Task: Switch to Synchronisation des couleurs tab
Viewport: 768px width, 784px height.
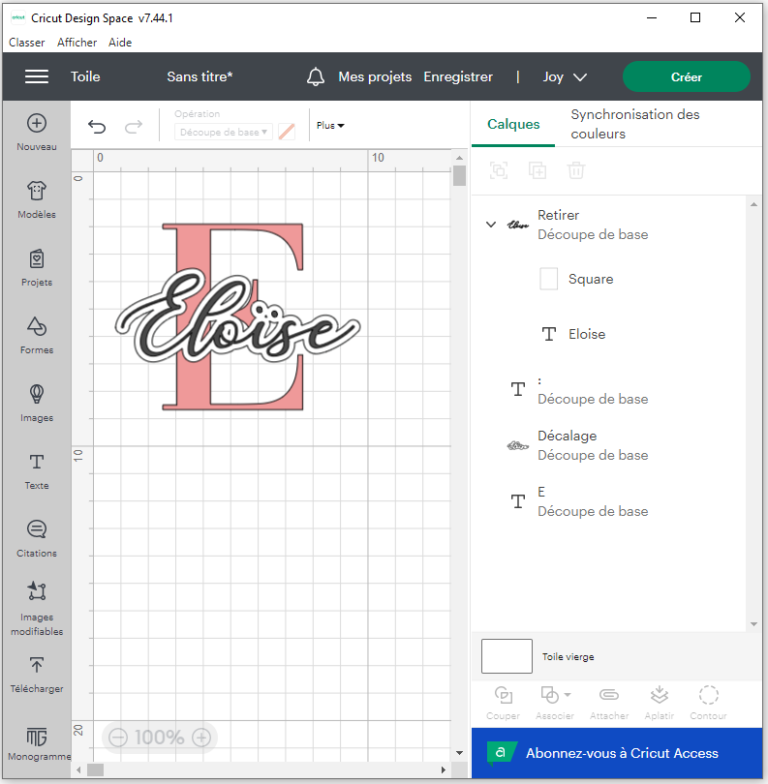Action: click(635, 124)
